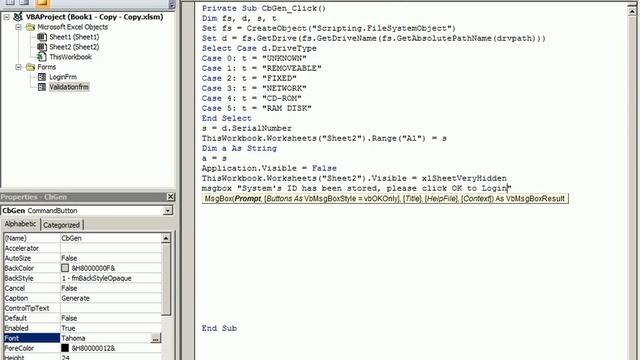Viewport: 640px width, 360px height.
Task: Click the Case 3 NETWORK line
Action: [x=254, y=88]
